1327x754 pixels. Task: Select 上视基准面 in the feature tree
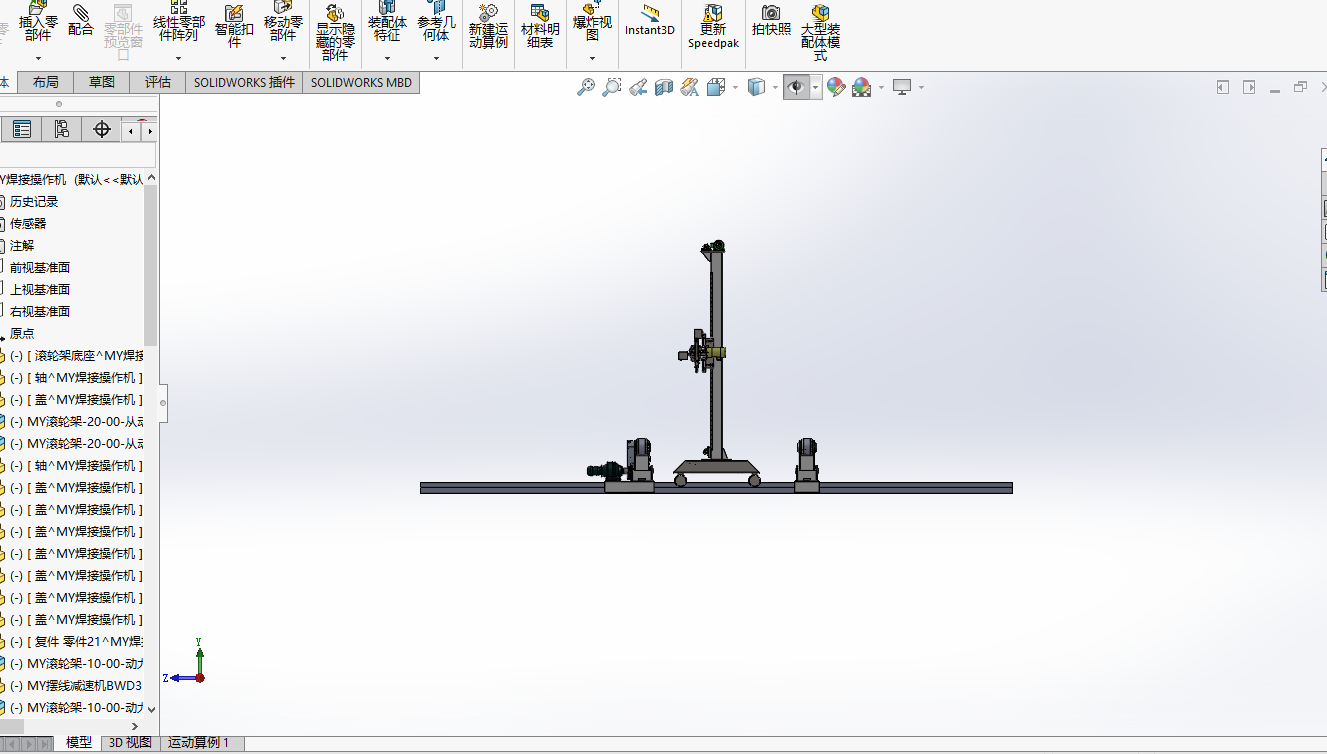40,290
